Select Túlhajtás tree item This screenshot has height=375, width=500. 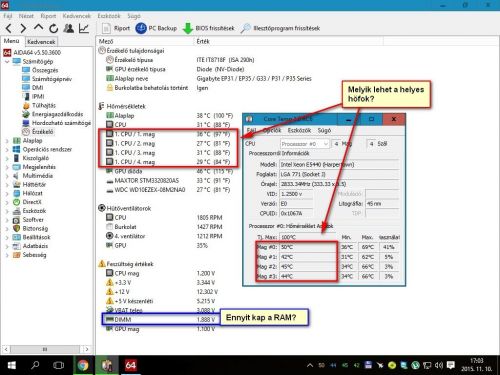point(39,105)
